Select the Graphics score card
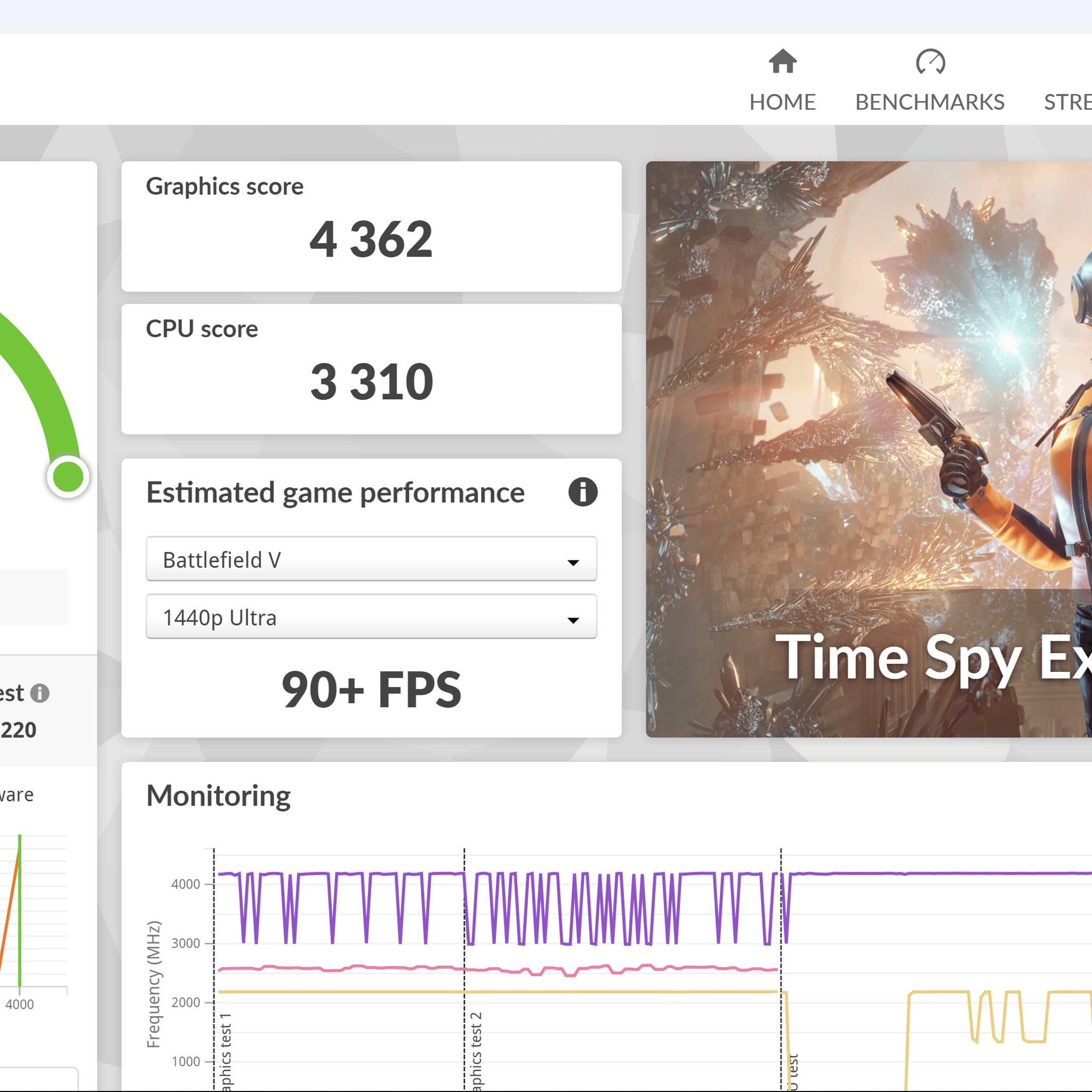This screenshot has height=1092, width=1092. [371, 227]
